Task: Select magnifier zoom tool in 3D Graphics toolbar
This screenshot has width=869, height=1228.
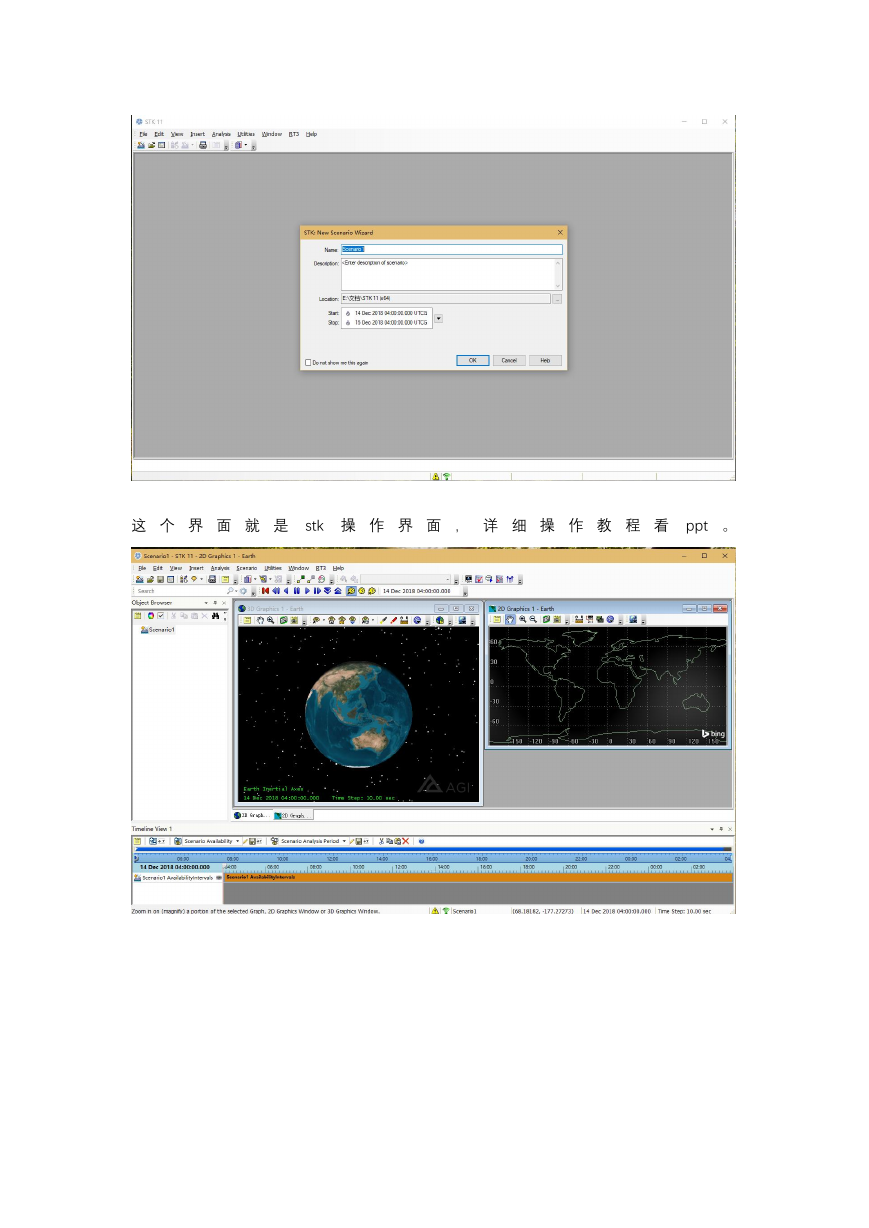Action: (270, 620)
